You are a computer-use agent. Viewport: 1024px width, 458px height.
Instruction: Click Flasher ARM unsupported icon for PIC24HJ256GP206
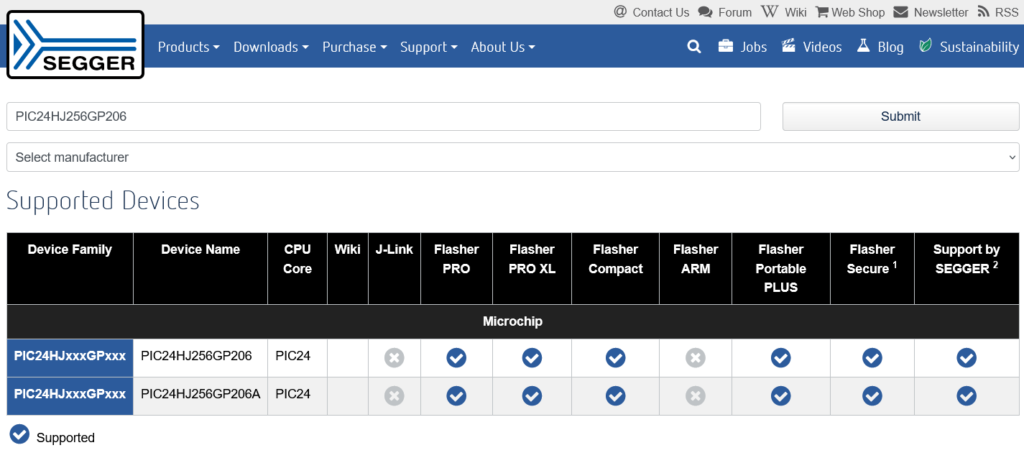click(696, 358)
